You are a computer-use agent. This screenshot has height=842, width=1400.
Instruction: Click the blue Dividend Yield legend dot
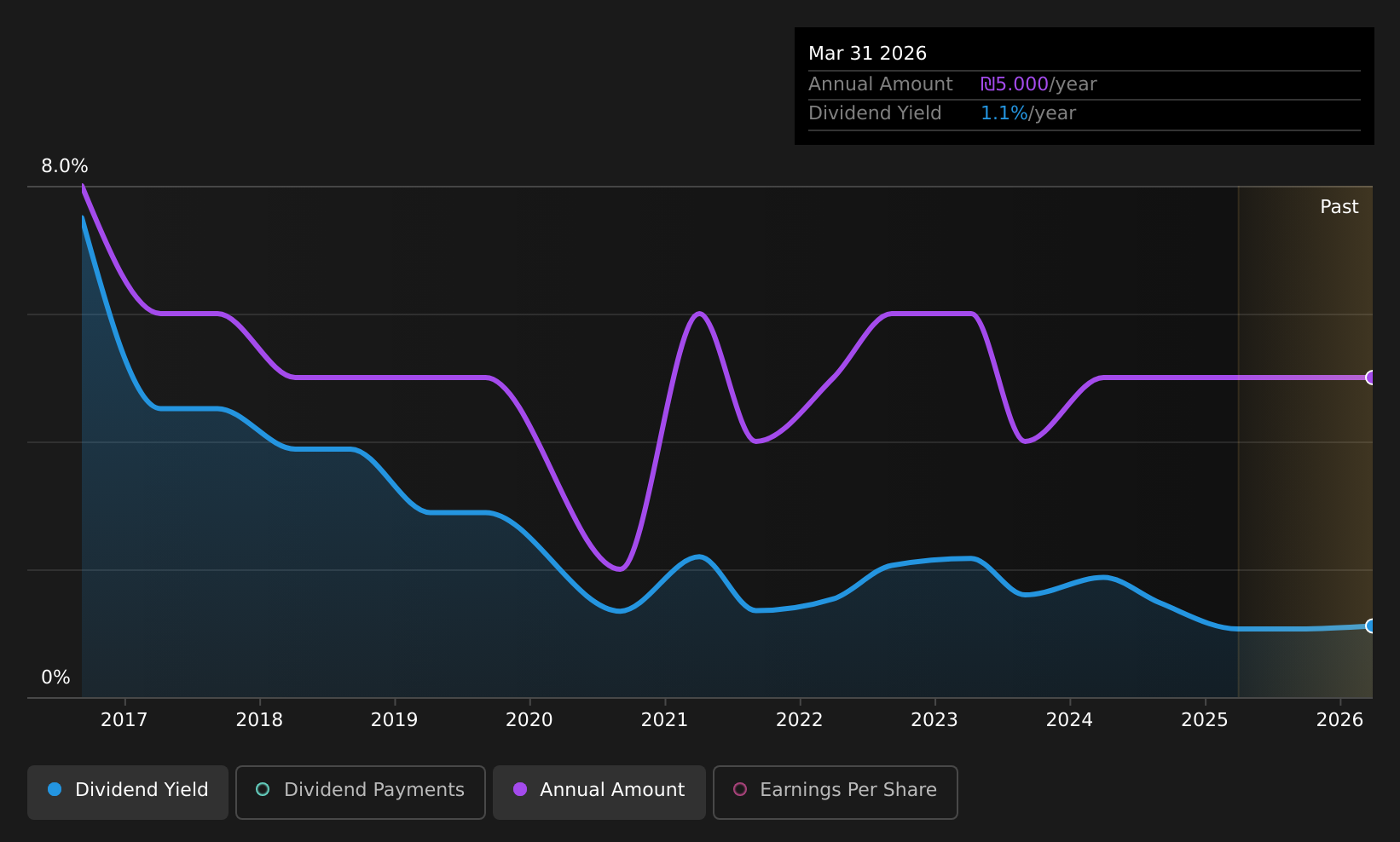coord(55,789)
